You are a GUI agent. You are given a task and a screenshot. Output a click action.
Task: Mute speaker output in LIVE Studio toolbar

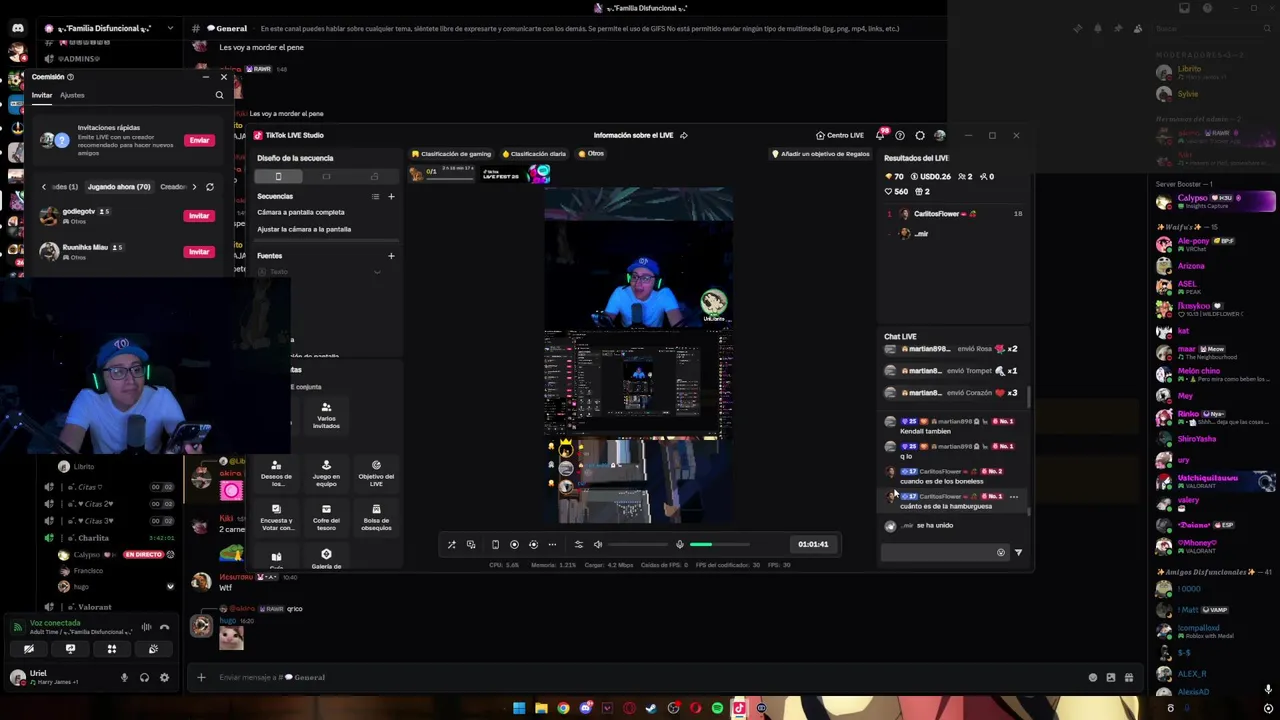pyautogui.click(x=598, y=544)
